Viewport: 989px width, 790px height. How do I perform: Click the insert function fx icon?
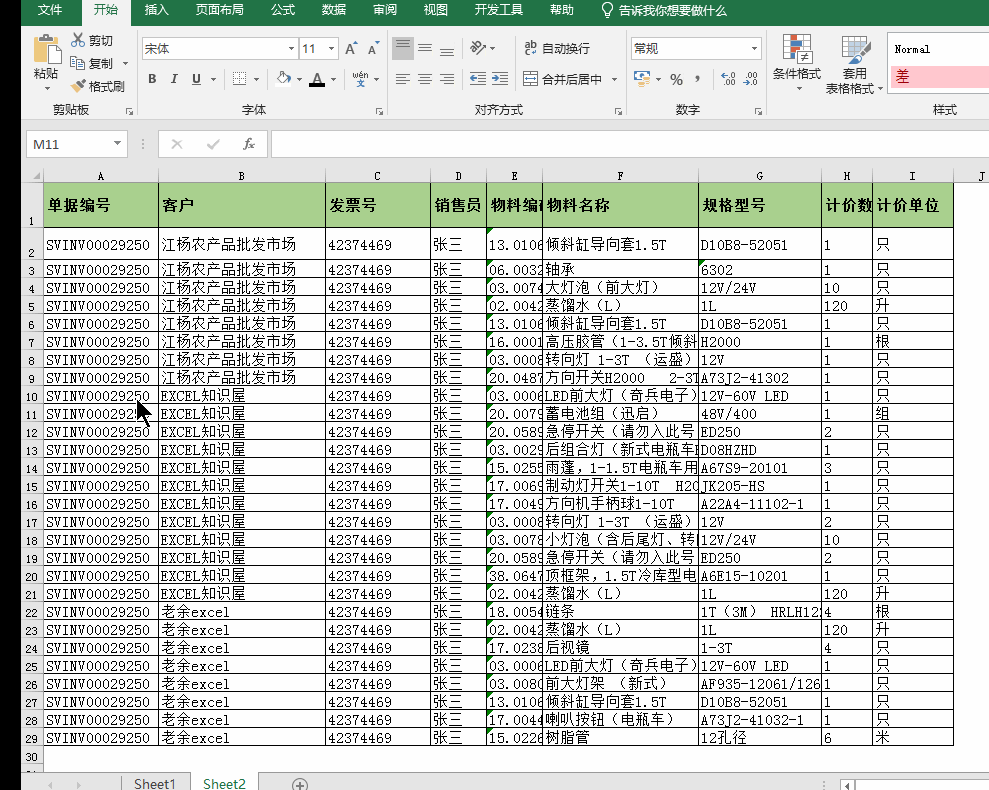pos(249,144)
